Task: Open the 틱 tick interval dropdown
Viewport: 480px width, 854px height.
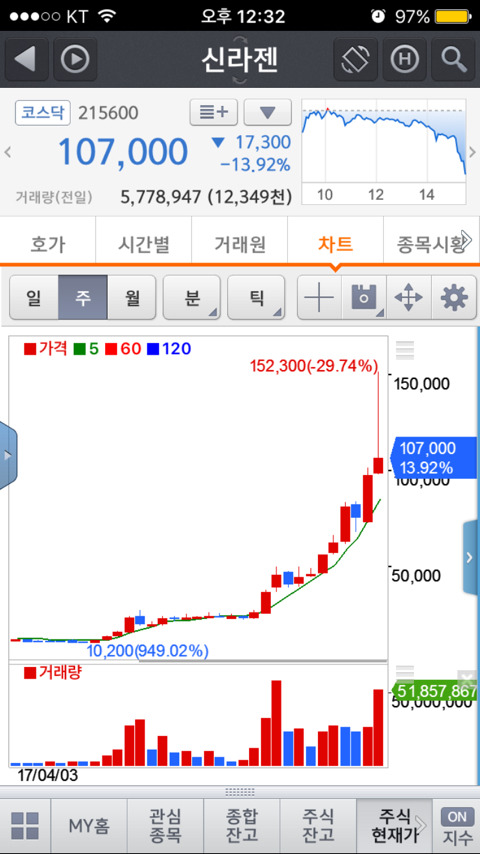Action: [256, 297]
